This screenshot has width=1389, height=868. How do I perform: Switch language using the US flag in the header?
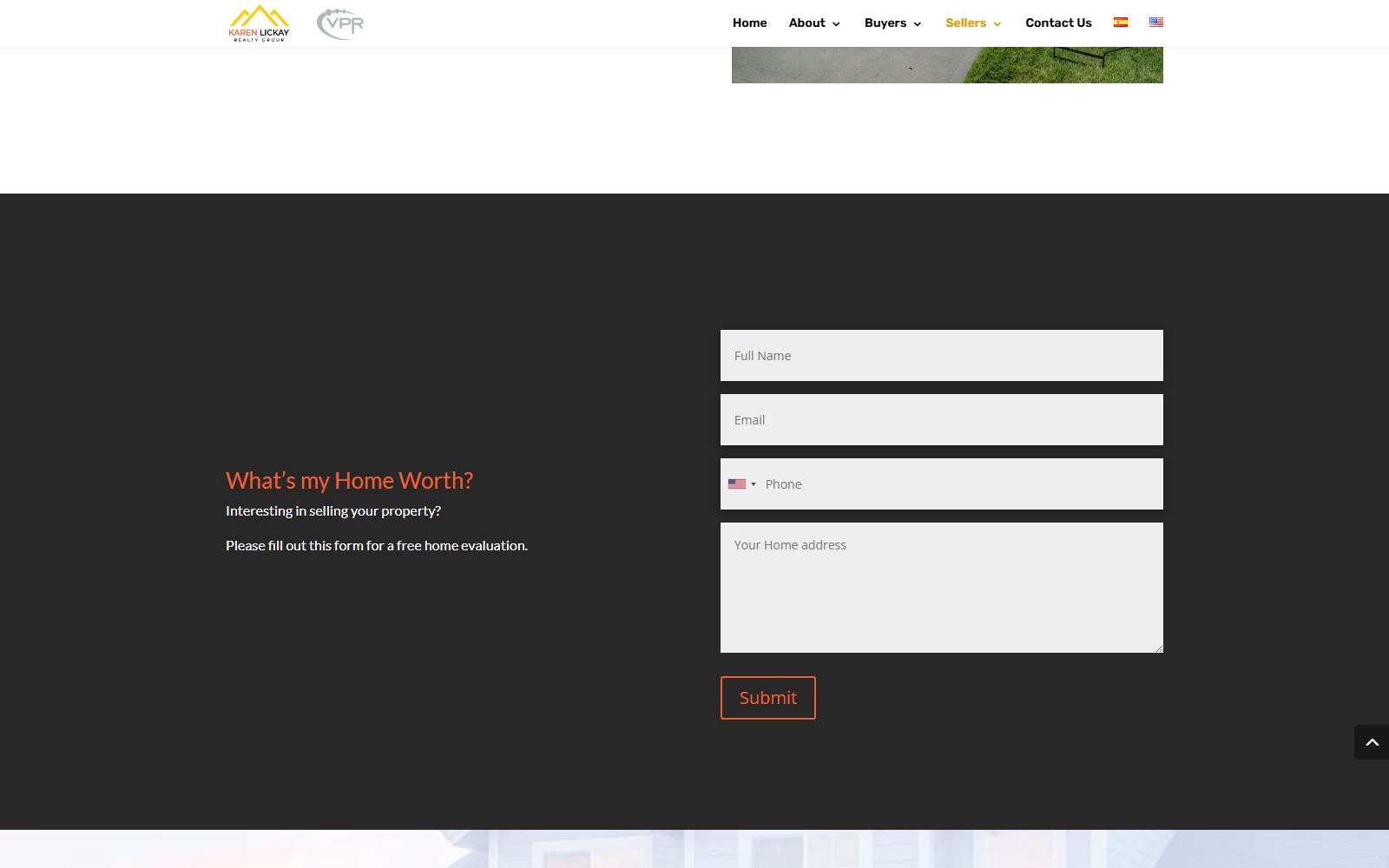(x=1156, y=23)
